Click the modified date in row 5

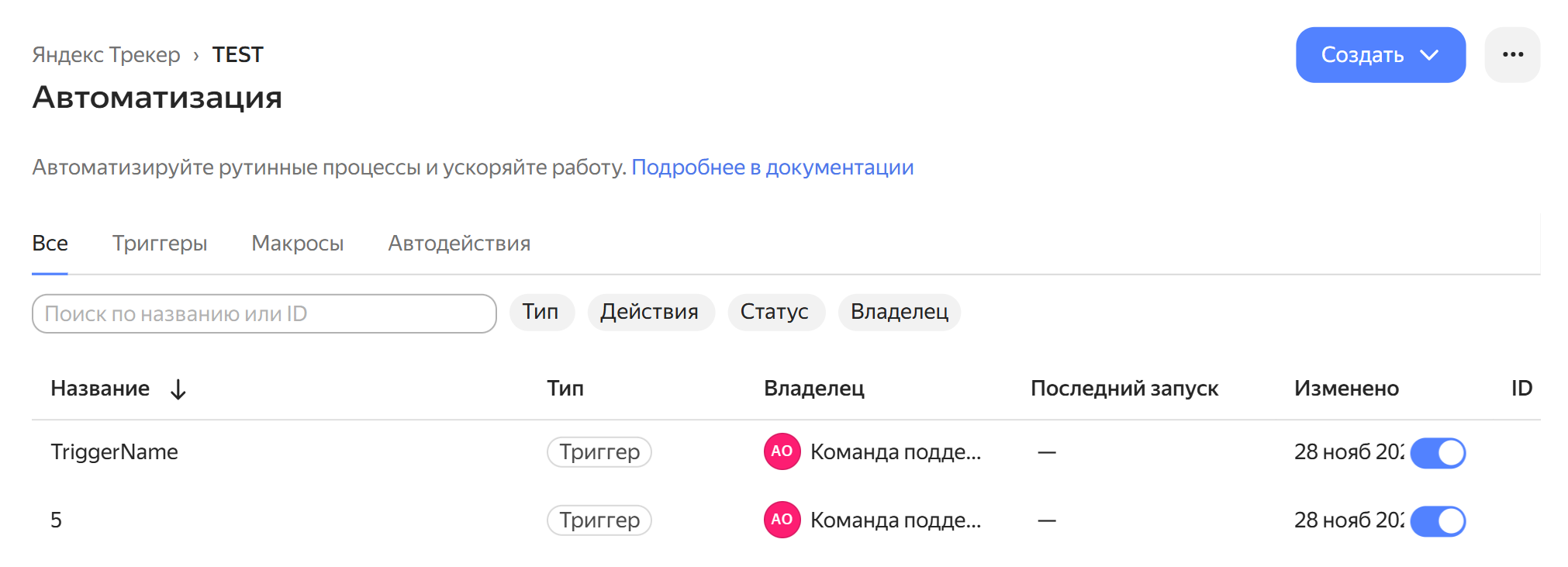tap(1349, 520)
